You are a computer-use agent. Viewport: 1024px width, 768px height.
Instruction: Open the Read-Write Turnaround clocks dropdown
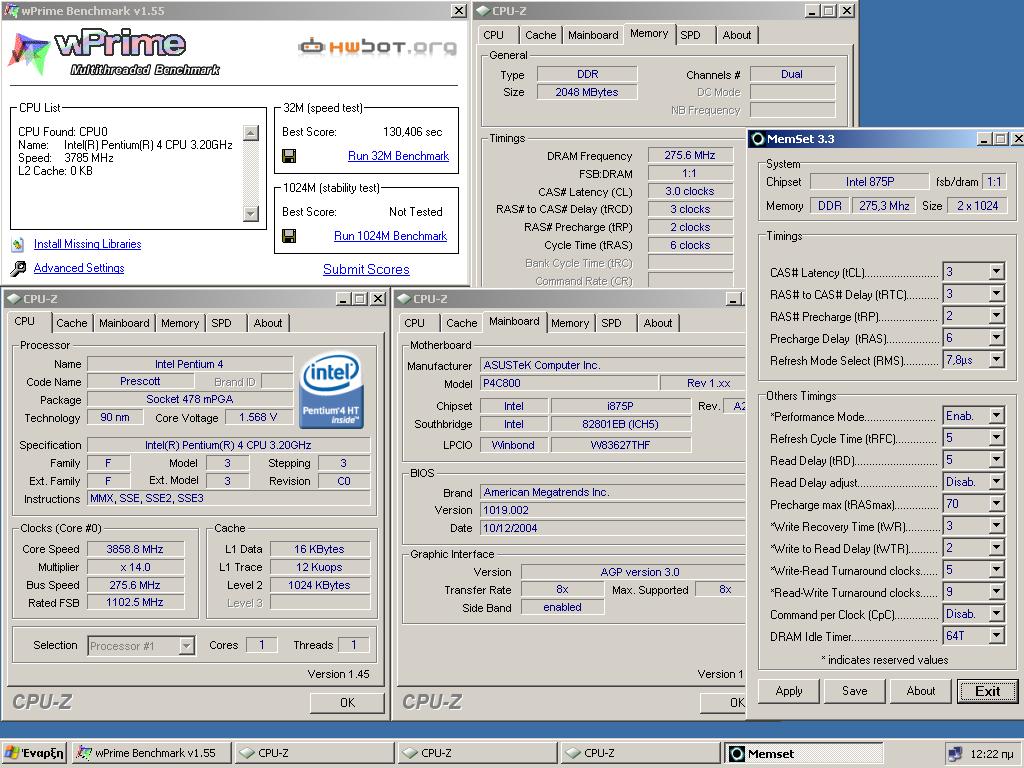click(x=996, y=592)
